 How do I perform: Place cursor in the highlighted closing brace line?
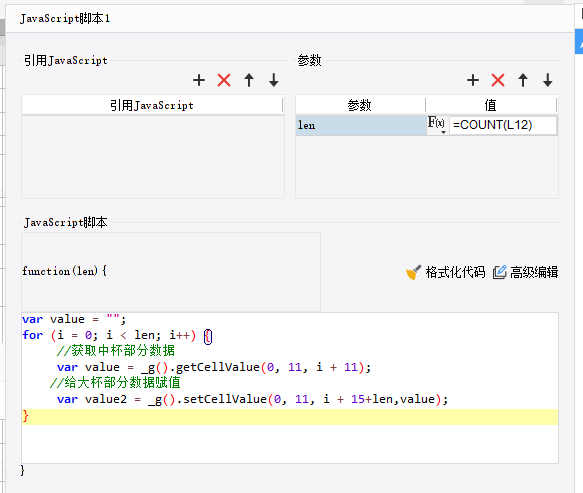point(290,417)
